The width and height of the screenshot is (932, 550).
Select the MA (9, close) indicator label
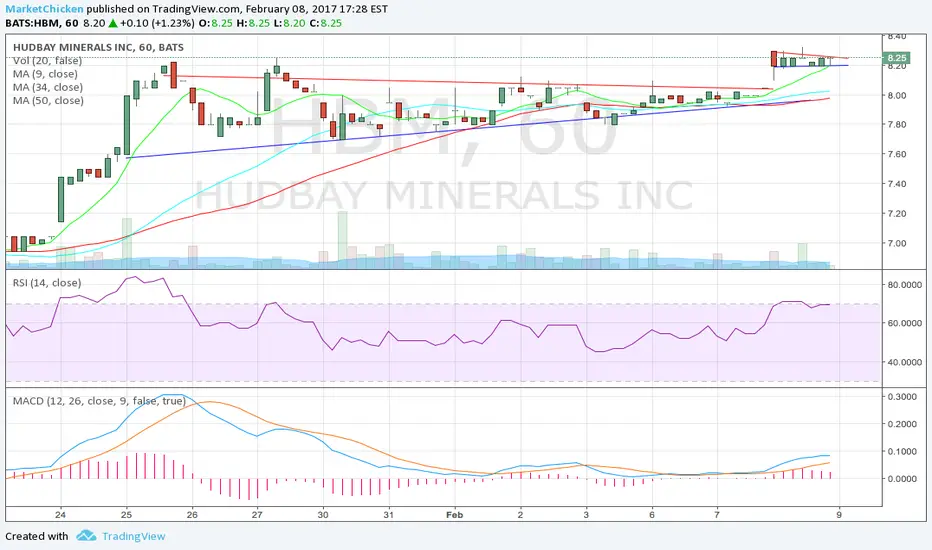point(45,74)
